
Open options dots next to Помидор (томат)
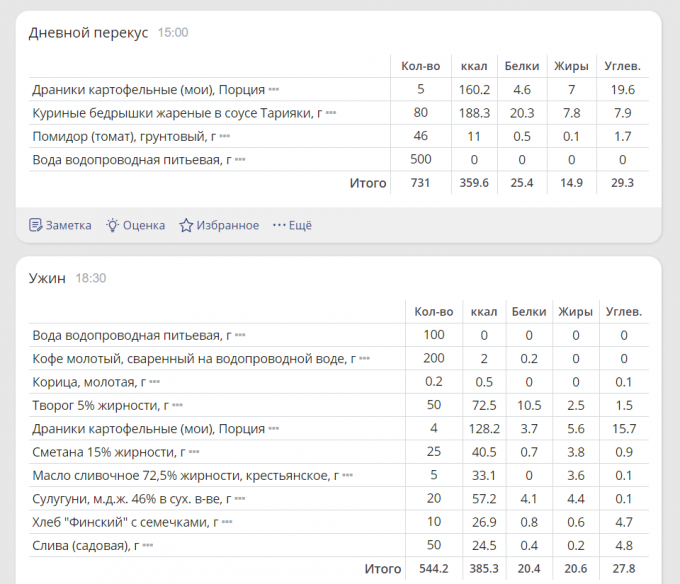point(225,136)
